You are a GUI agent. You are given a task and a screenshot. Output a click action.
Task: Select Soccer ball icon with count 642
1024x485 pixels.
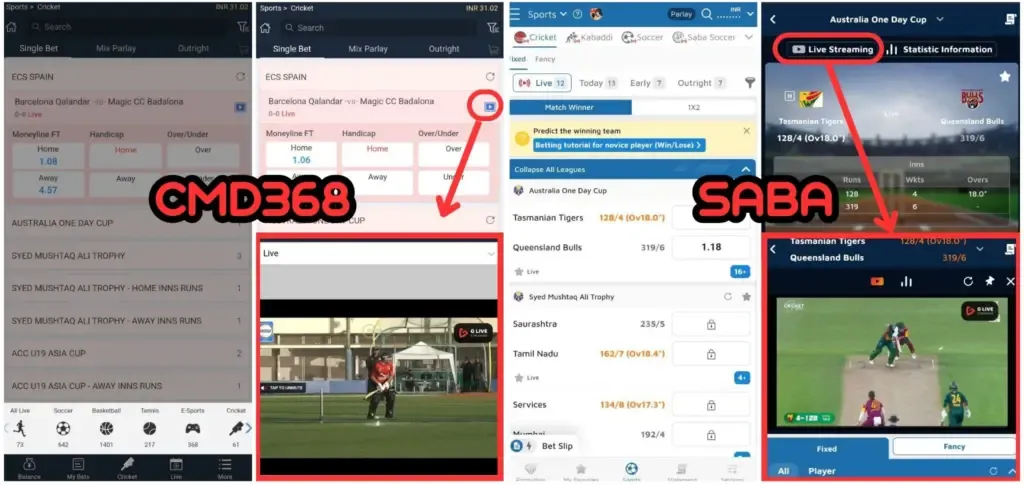point(63,428)
